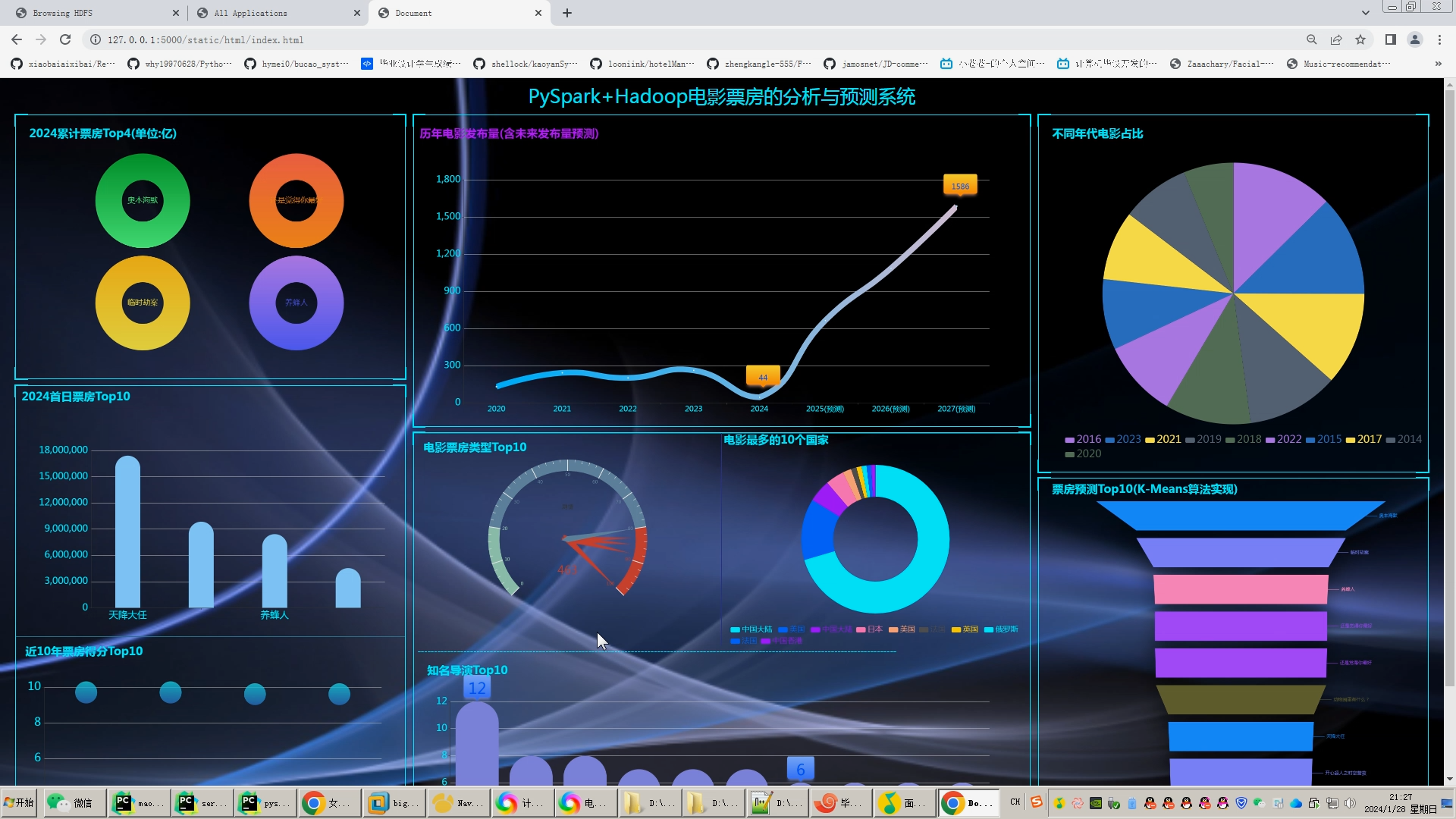Open the side panel icon
This screenshot has width=1456, height=819.
point(1390,39)
